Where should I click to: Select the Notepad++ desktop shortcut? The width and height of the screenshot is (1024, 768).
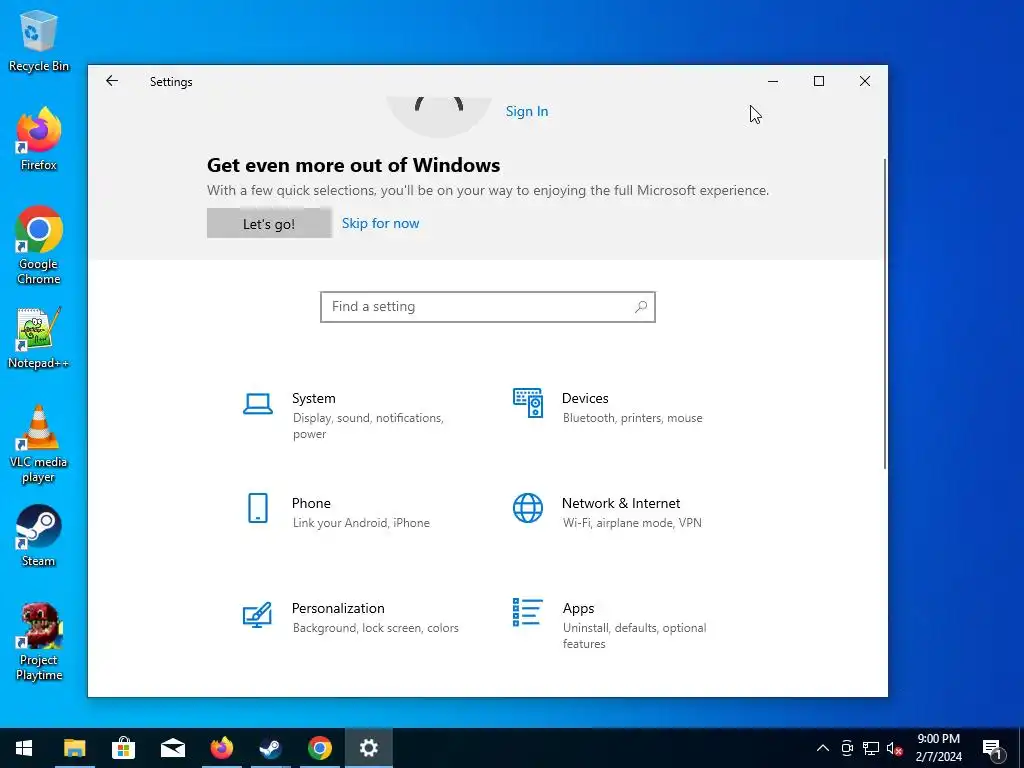39,338
